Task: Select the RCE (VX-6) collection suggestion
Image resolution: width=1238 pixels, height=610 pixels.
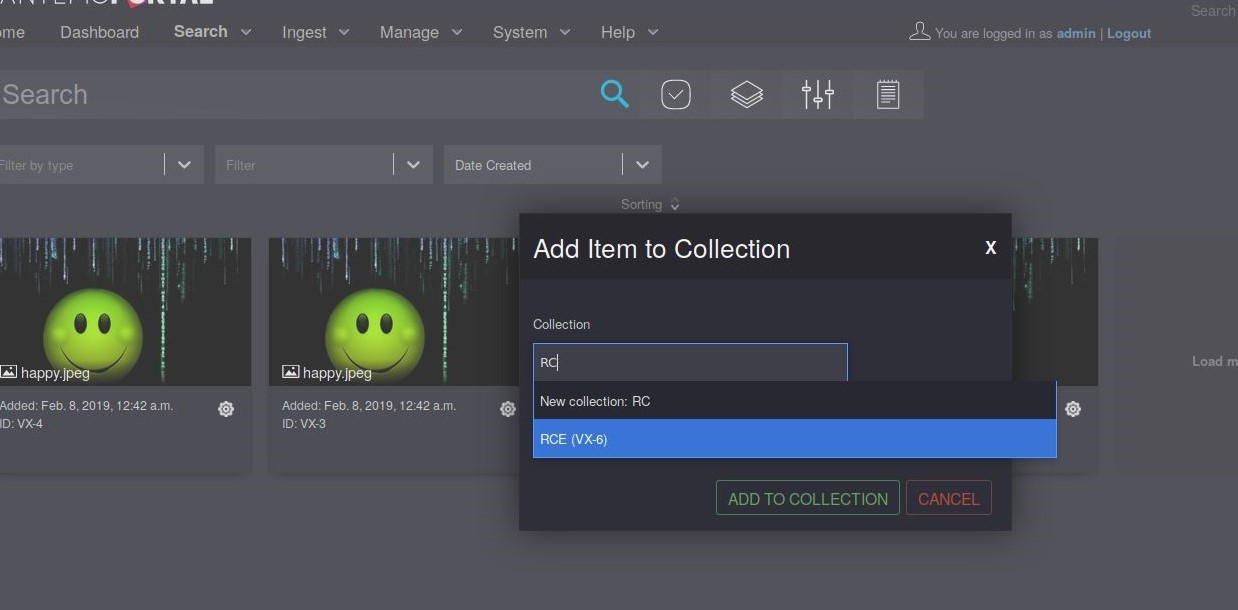Action: click(x=795, y=439)
